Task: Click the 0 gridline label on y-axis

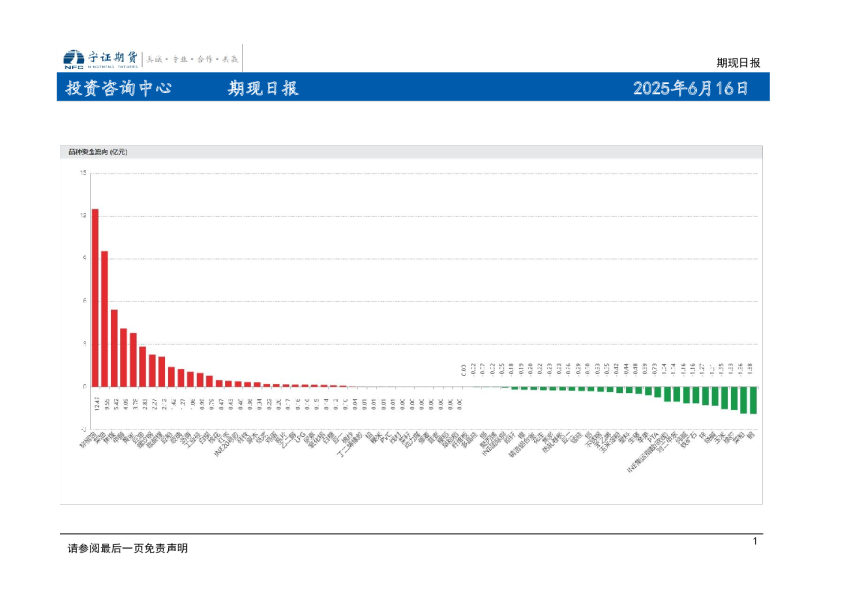Action: [x=85, y=386]
